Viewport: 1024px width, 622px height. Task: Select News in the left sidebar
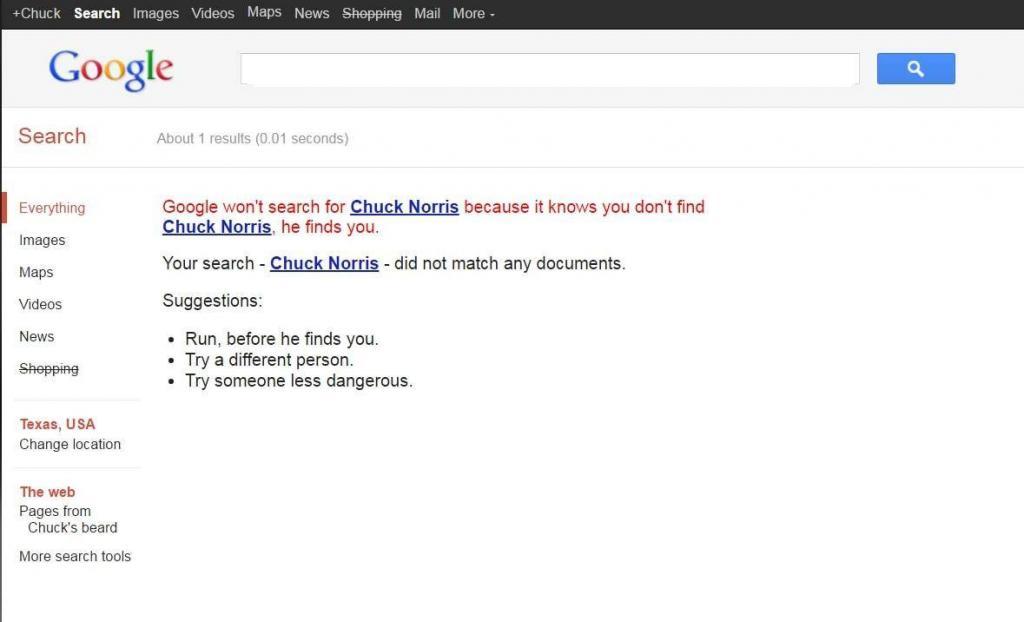(37, 336)
